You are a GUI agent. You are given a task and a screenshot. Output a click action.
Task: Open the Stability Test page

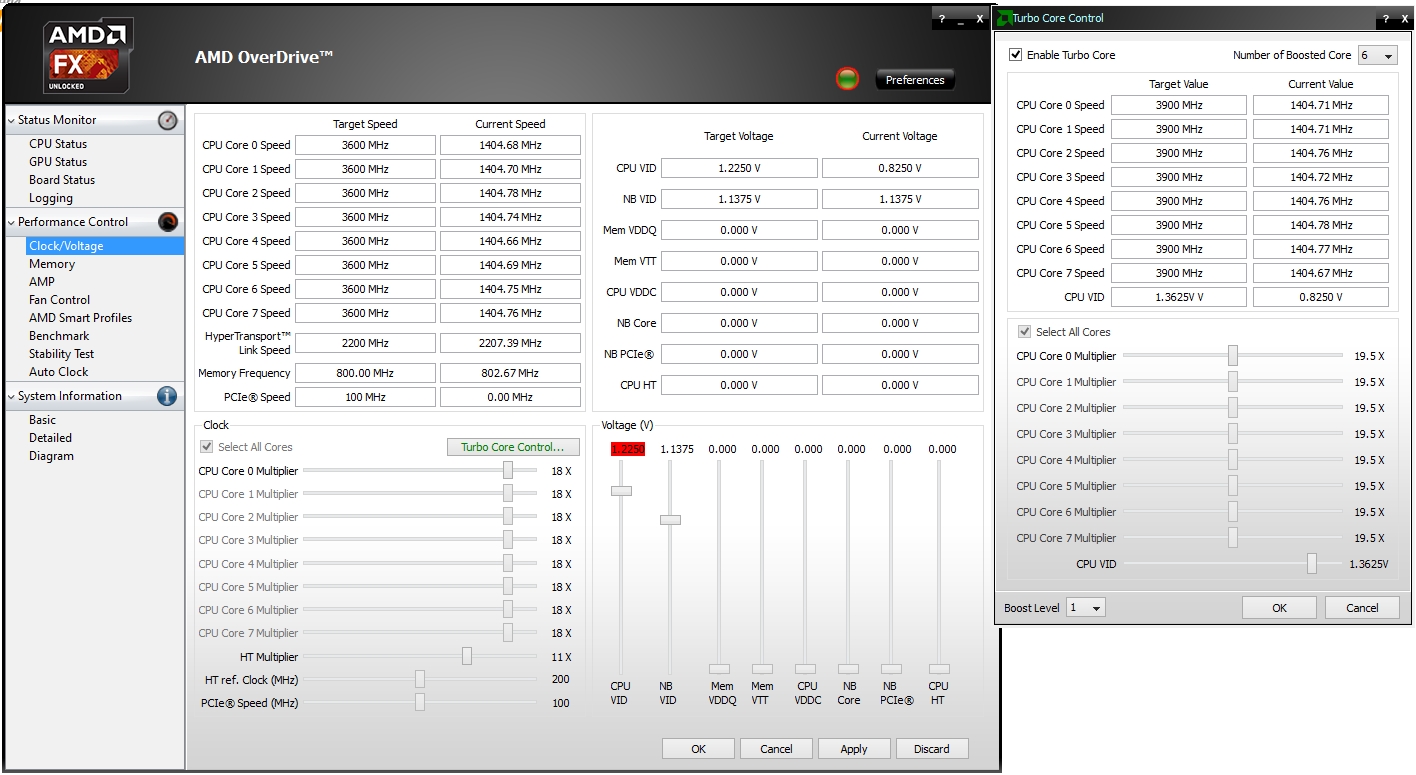click(62, 354)
